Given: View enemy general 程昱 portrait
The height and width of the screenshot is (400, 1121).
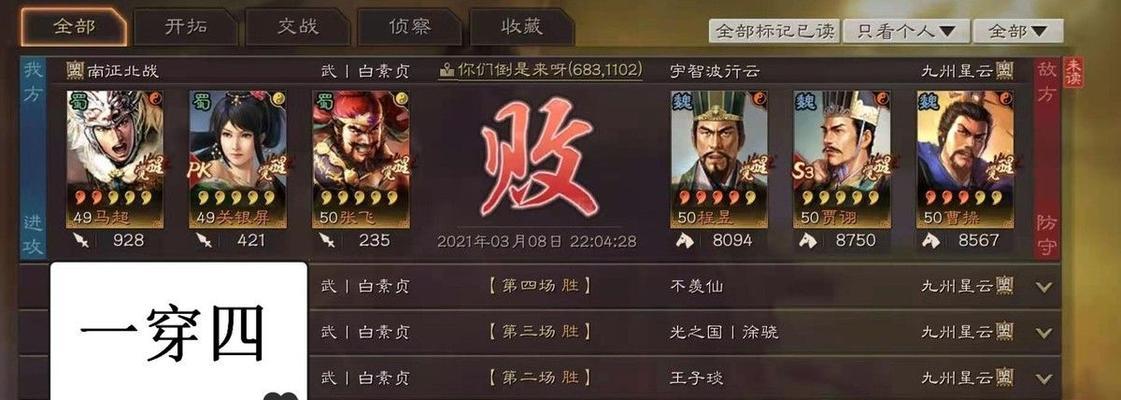Looking at the screenshot, I should (x=718, y=159).
